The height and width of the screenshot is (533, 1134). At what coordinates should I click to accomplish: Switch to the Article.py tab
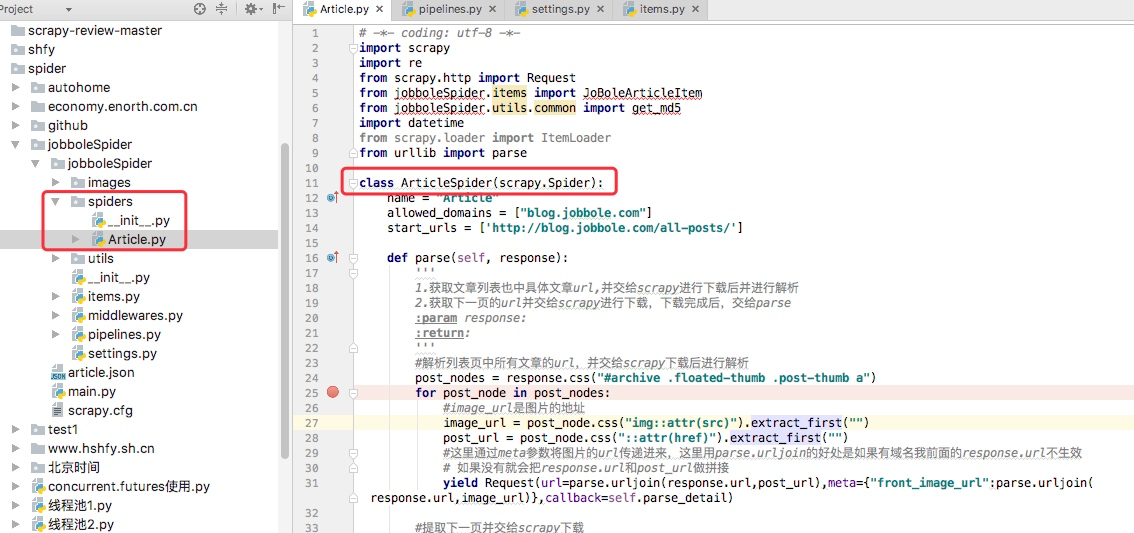tap(346, 9)
